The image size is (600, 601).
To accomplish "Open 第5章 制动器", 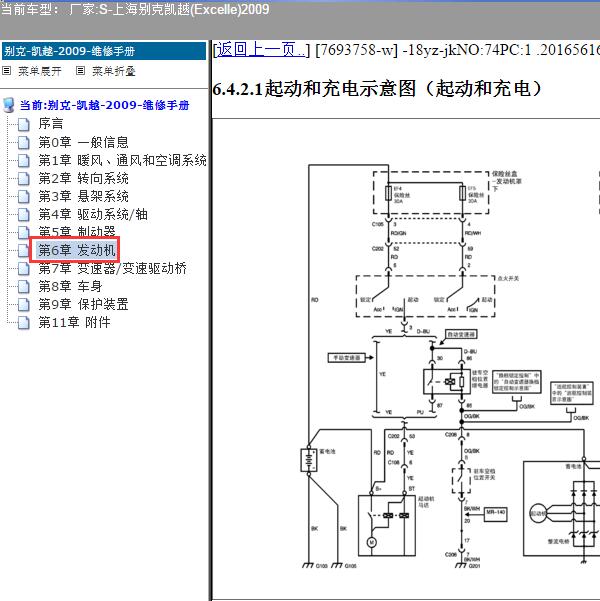I will coord(77,231).
